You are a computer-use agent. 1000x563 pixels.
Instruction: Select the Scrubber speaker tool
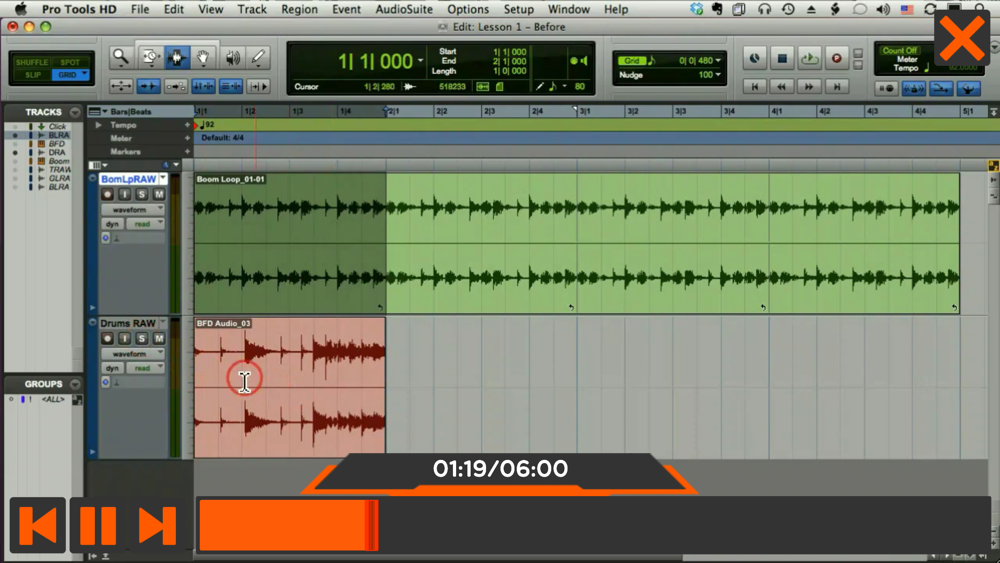232,57
